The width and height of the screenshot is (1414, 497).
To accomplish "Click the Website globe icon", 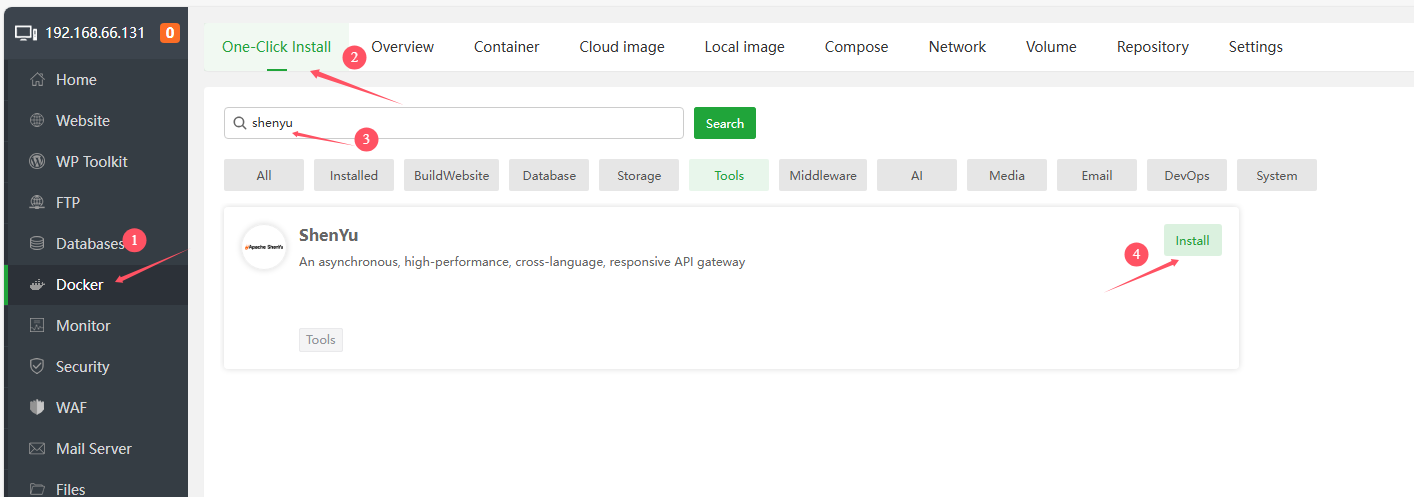I will [x=37, y=121].
